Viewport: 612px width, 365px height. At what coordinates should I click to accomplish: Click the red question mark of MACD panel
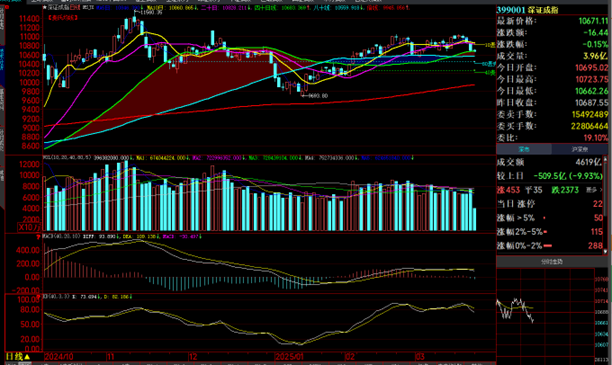[x=38, y=237]
